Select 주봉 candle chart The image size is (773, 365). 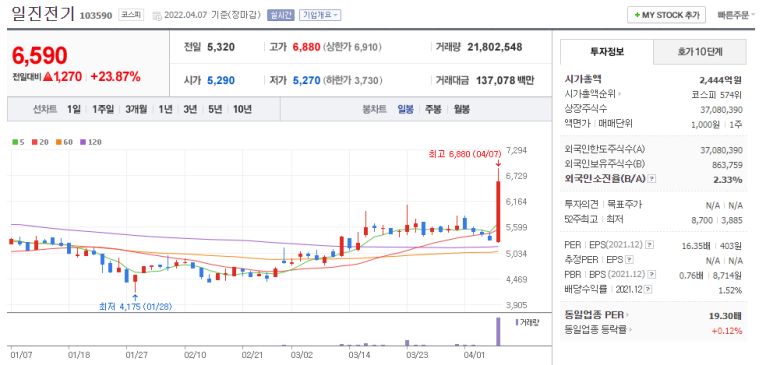433,109
